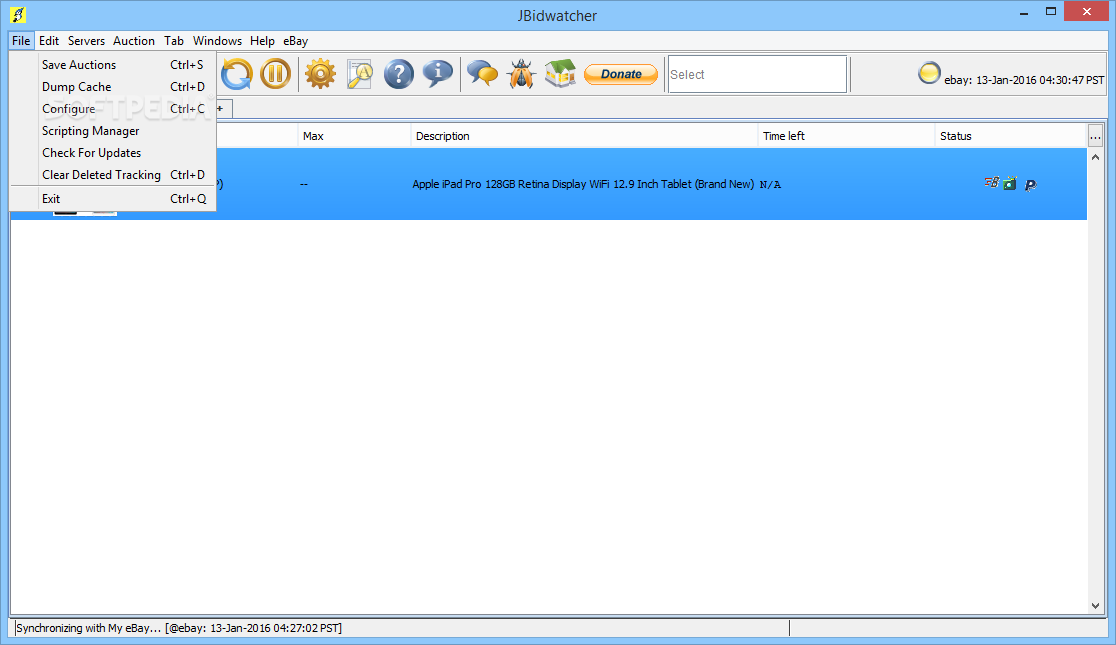This screenshot has width=1116, height=645.
Task: Choose Clear Deleted Tracking
Action: pos(113,175)
